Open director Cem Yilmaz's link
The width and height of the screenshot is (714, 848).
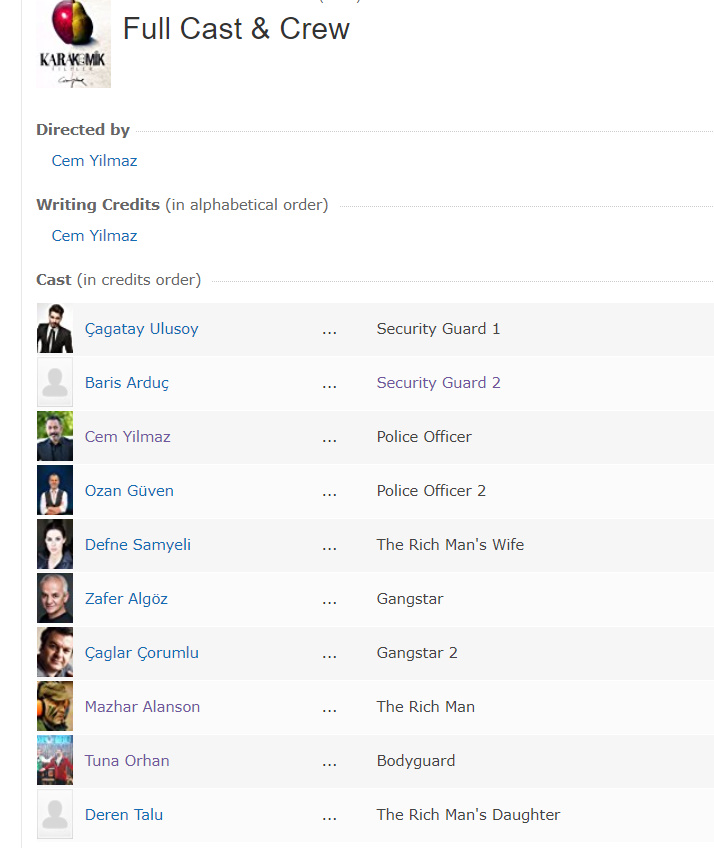coord(94,161)
